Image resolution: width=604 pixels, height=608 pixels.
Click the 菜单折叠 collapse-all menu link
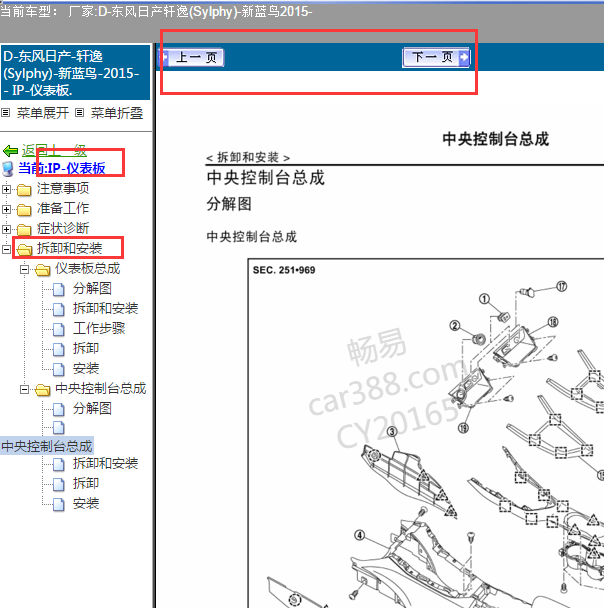click(x=117, y=113)
